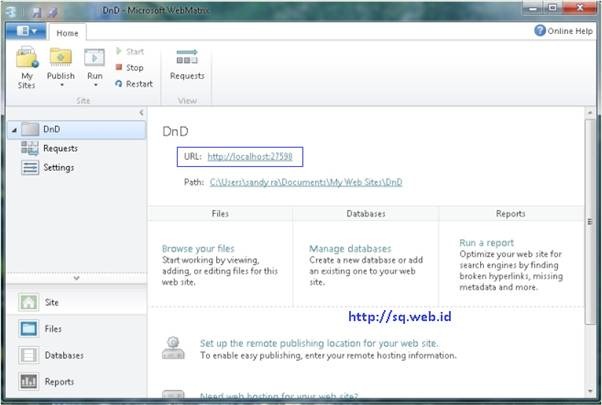Select the DnD folder in tree
This screenshot has width=602, height=405.
tap(76, 129)
